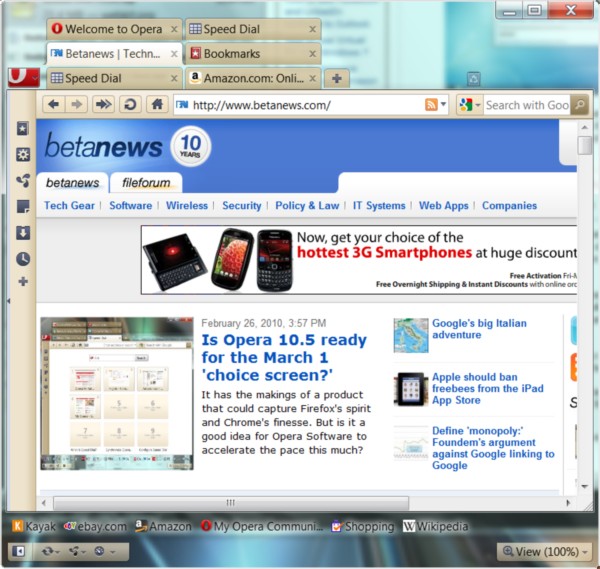
Task: Open the IT Systems section link
Action: pyautogui.click(x=379, y=205)
